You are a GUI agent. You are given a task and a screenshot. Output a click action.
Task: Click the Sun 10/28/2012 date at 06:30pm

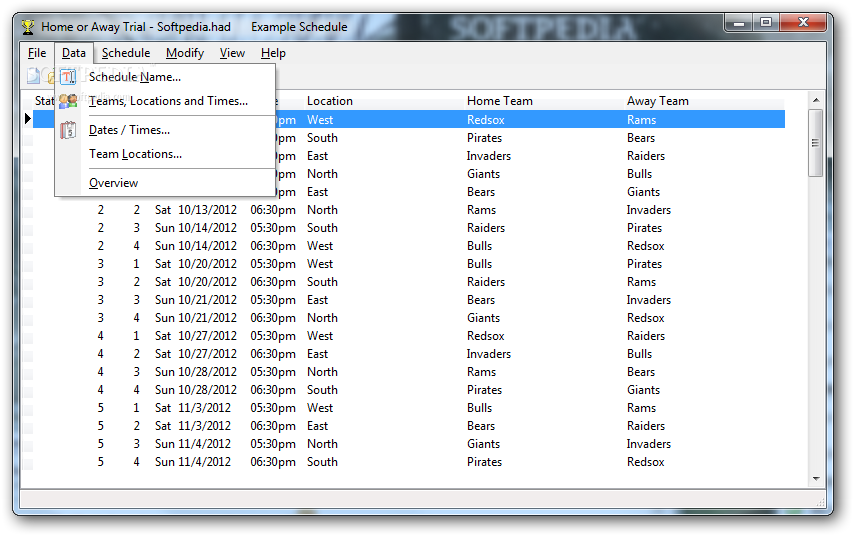tap(196, 389)
